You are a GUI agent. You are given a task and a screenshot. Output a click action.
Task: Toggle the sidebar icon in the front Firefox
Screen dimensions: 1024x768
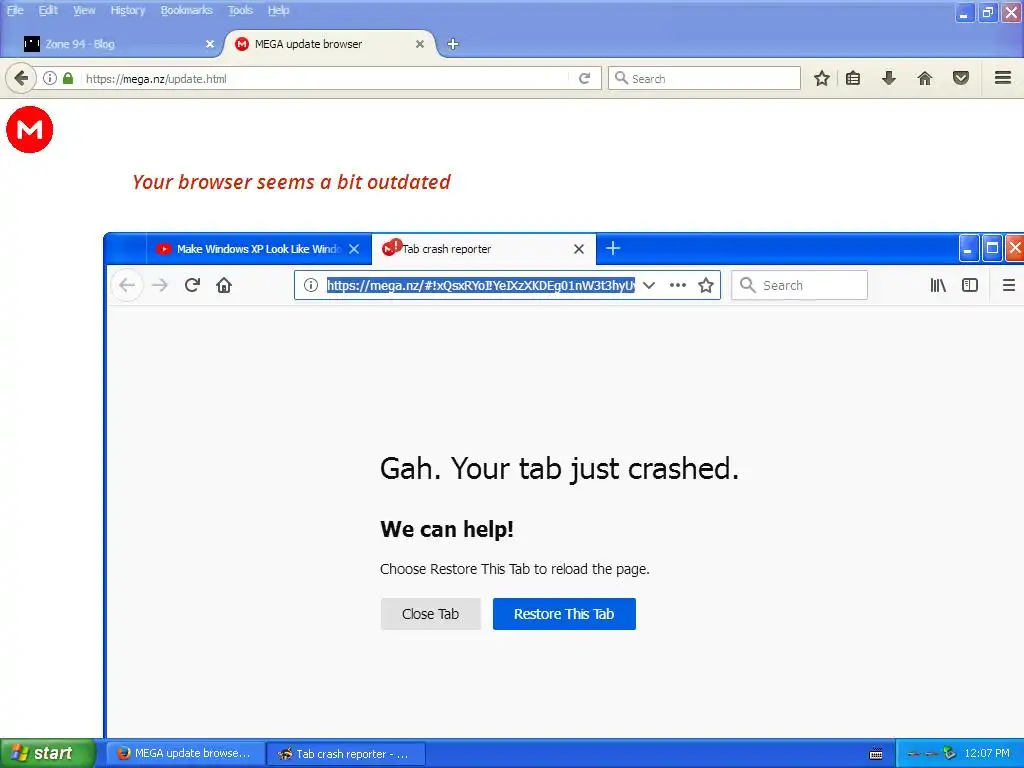970,285
